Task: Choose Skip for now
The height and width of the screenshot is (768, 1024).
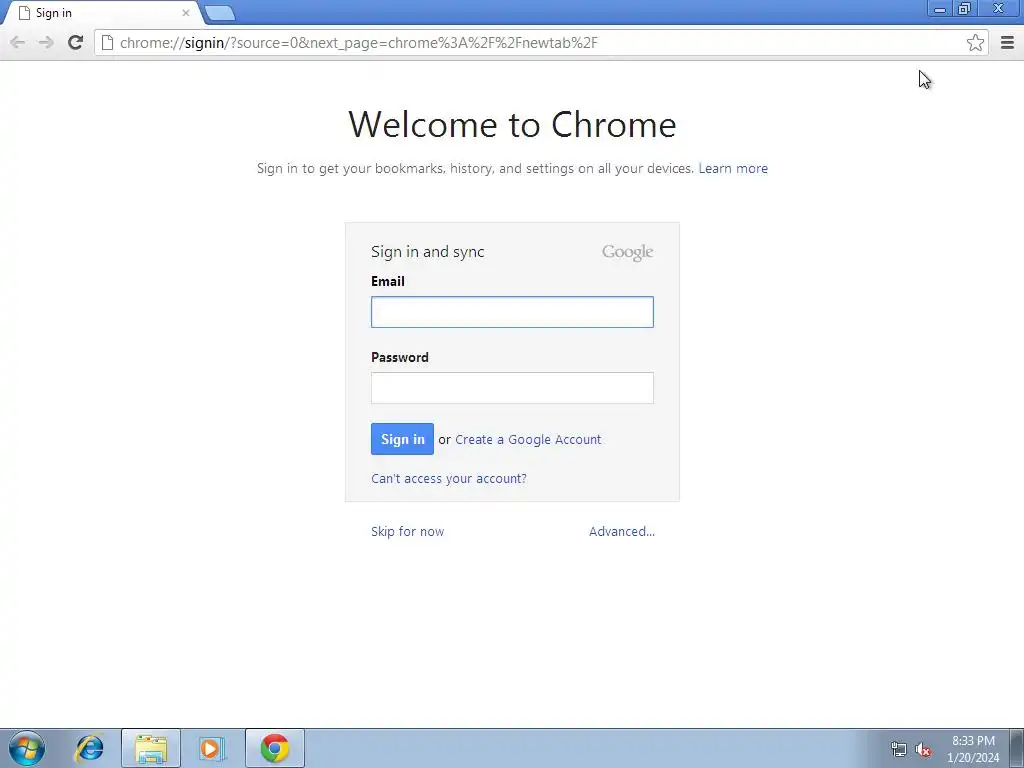Action: (408, 532)
